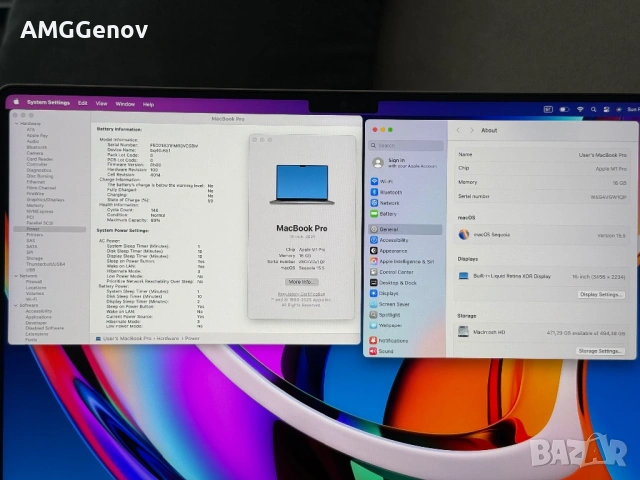Open the Wi-Fi menu bar icon

[x=580, y=109]
